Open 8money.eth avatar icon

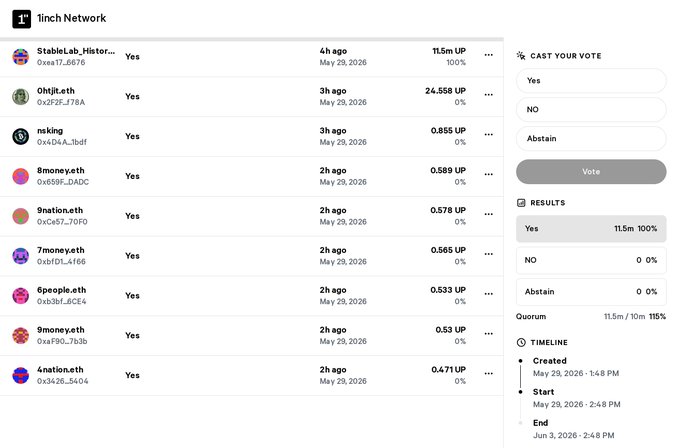coord(20,176)
